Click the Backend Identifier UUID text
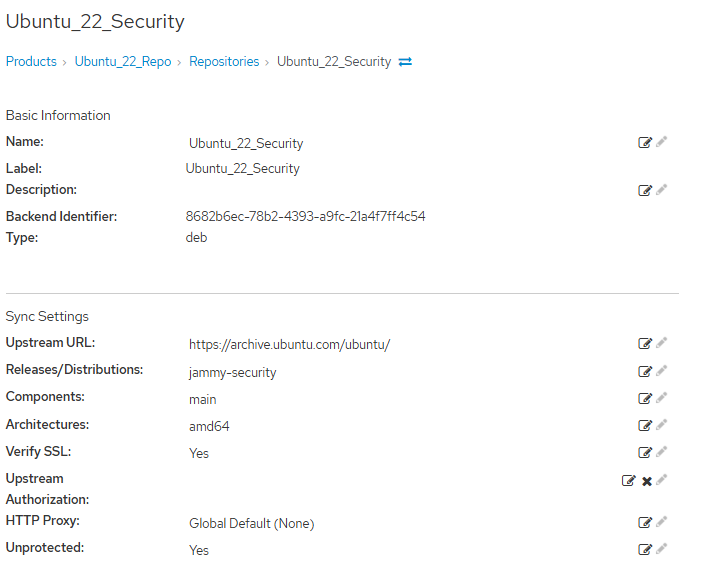Screen dimensions: 715x563 305,216
